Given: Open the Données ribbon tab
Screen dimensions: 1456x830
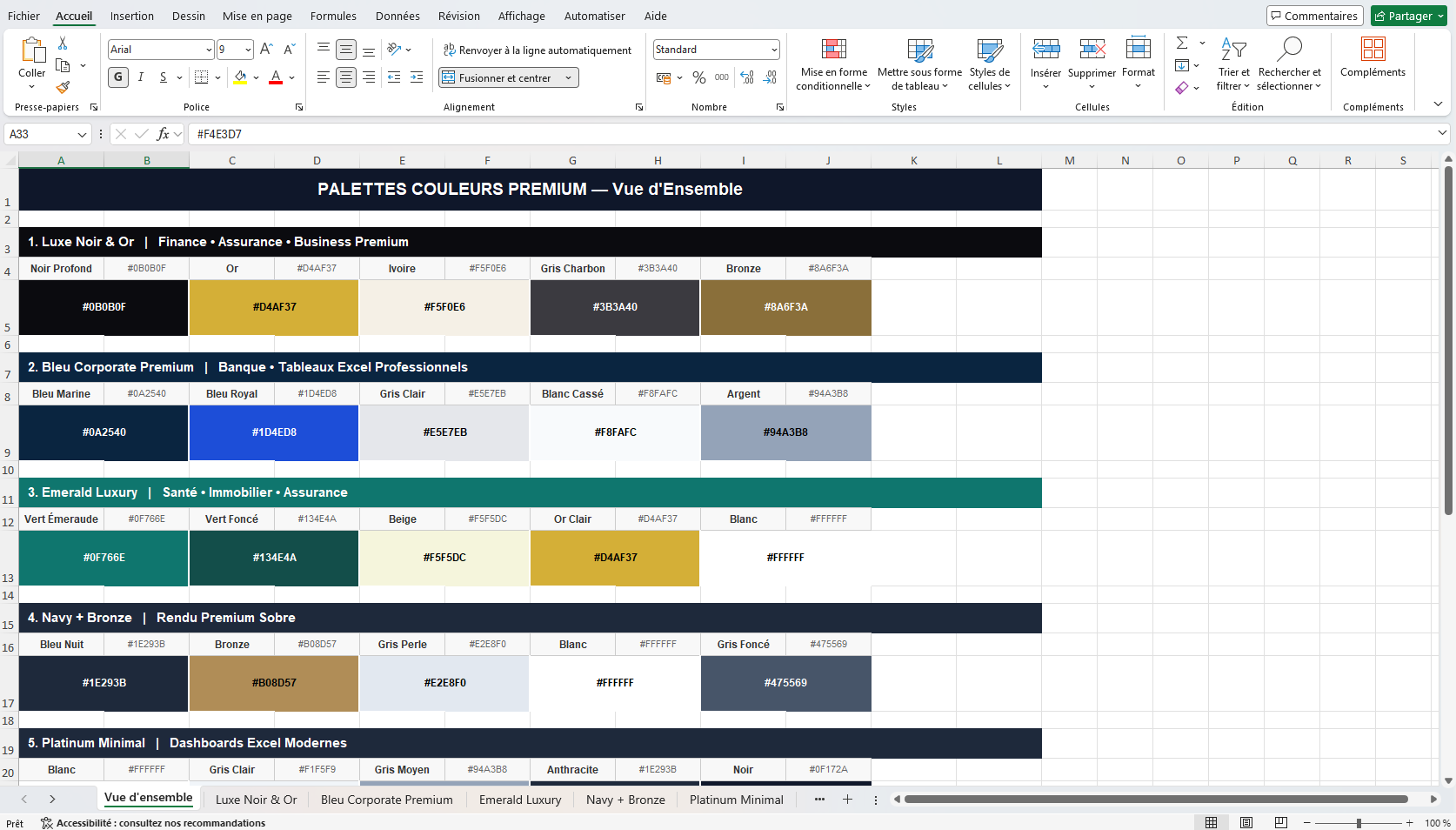Looking at the screenshot, I should click(x=397, y=16).
